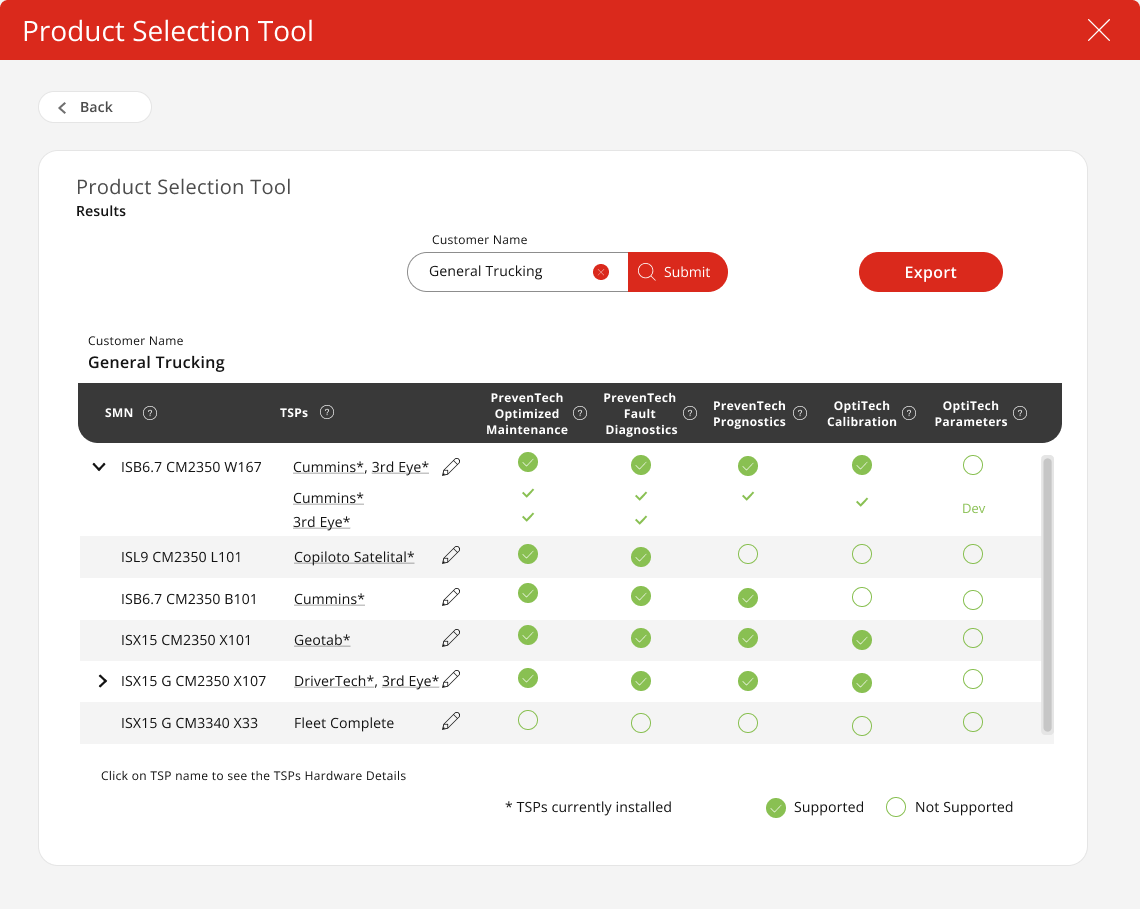Edit TSPs for ISL9 CM2350 L101

pyautogui.click(x=451, y=556)
